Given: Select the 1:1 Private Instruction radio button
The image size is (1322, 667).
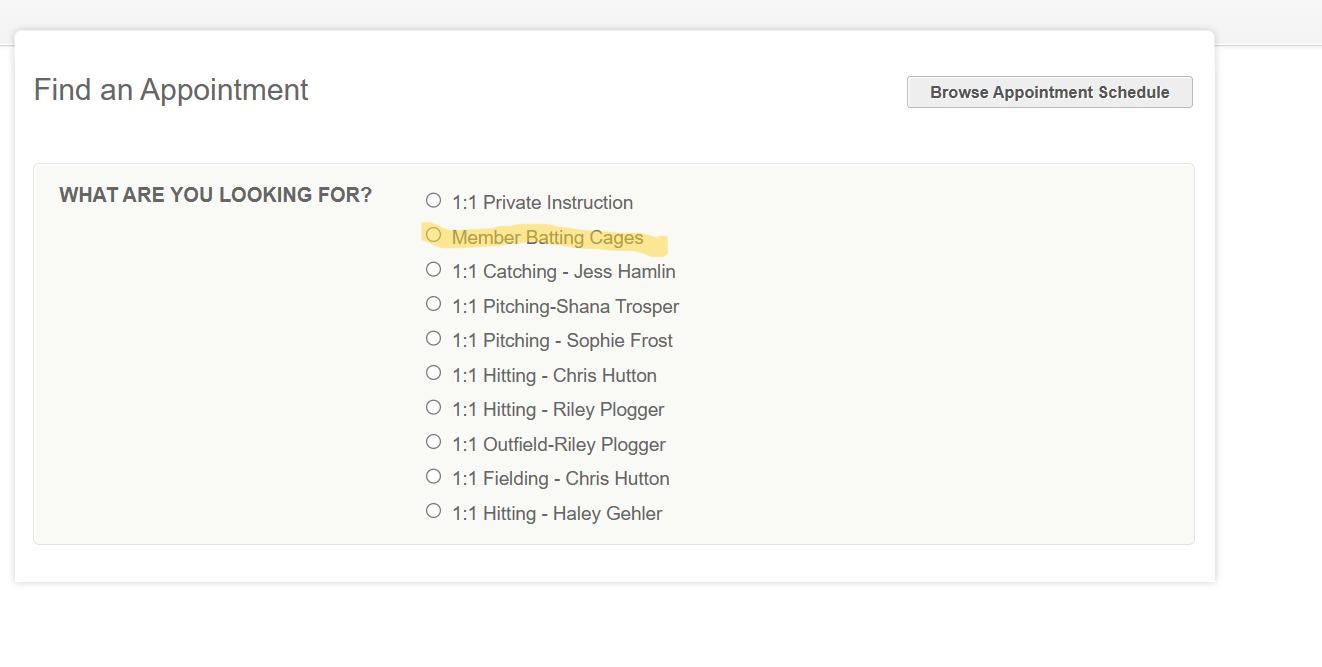Looking at the screenshot, I should coord(433,200).
